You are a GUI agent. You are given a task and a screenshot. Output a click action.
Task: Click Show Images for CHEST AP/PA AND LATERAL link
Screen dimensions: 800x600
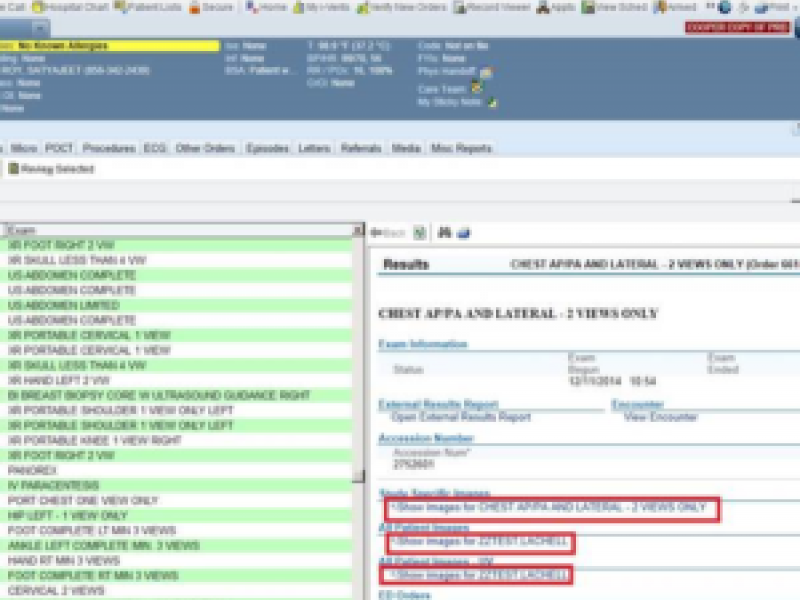pyautogui.click(x=550, y=509)
